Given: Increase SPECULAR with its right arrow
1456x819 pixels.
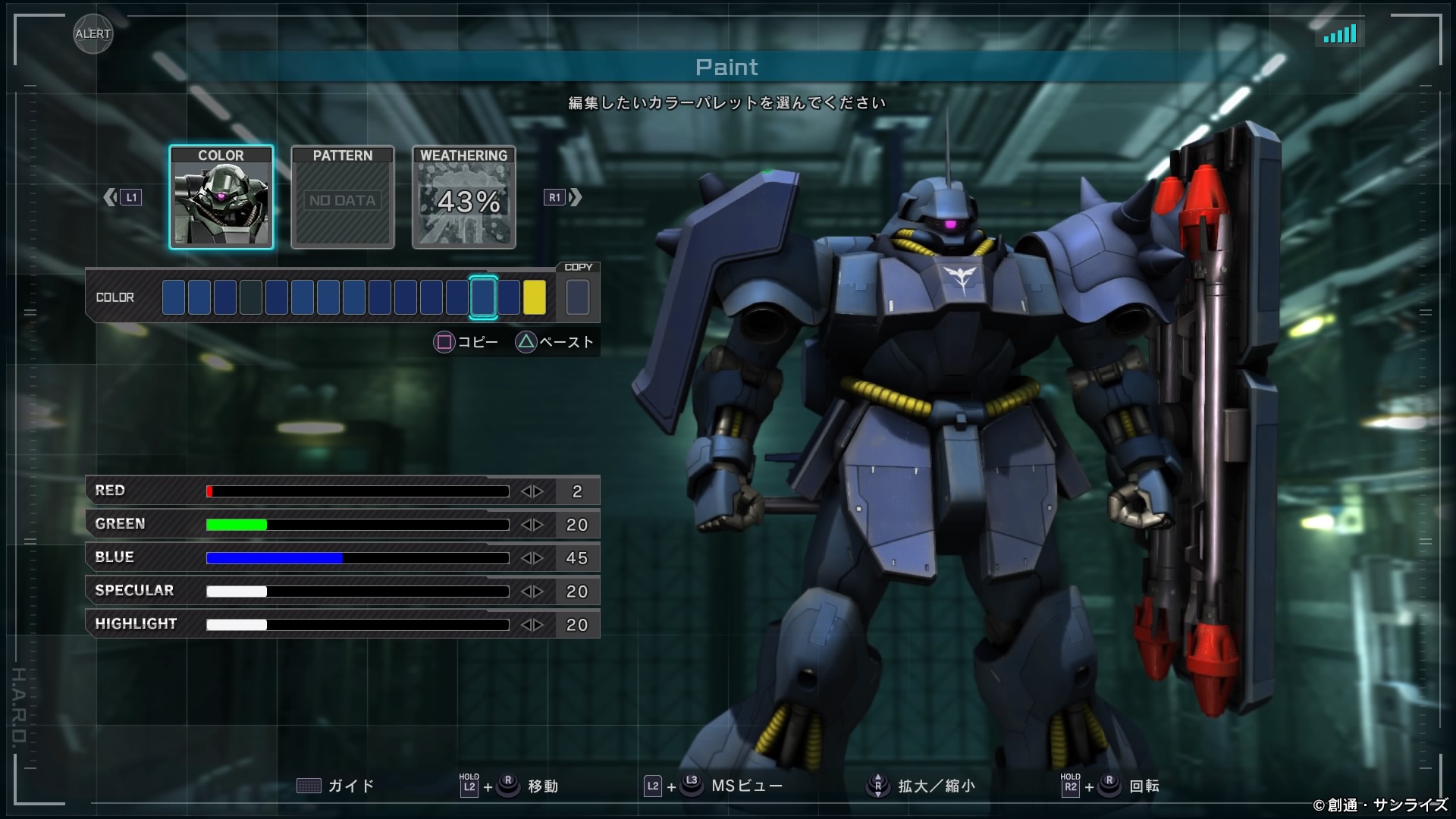Looking at the screenshot, I should (x=538, y=591).
